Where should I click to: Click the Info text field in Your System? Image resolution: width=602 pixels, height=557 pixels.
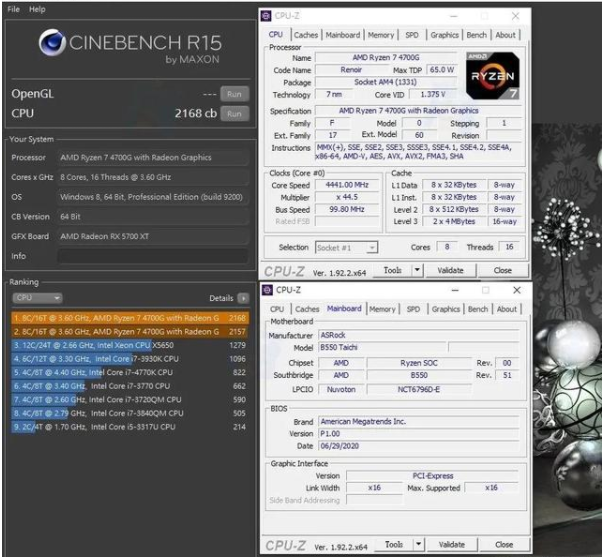[x=150, y=256]
